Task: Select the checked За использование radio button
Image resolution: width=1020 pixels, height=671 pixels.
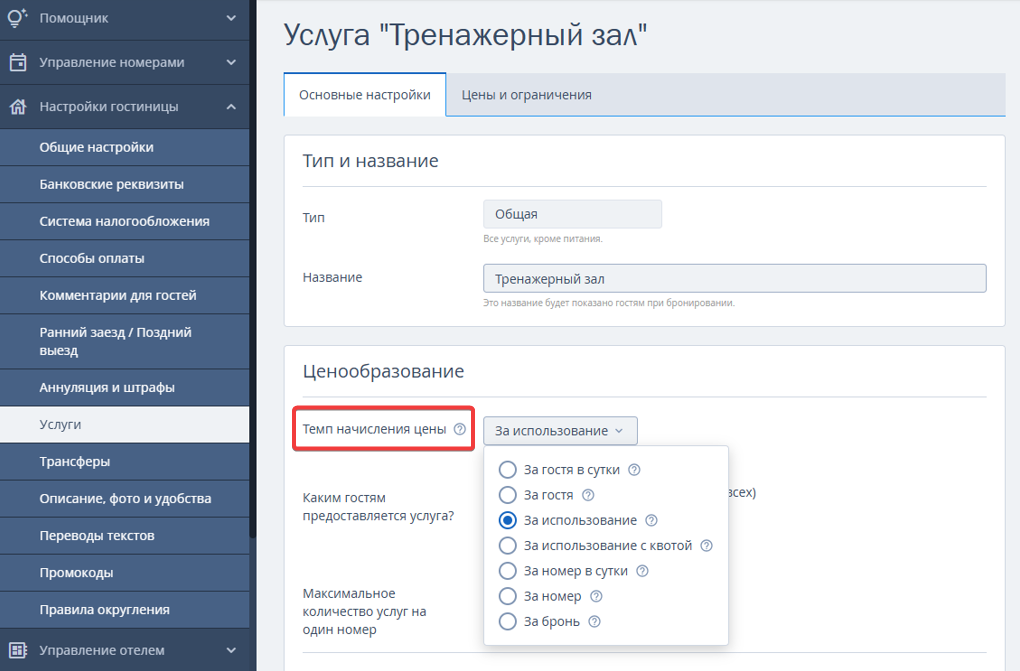Action: (507, 521)
